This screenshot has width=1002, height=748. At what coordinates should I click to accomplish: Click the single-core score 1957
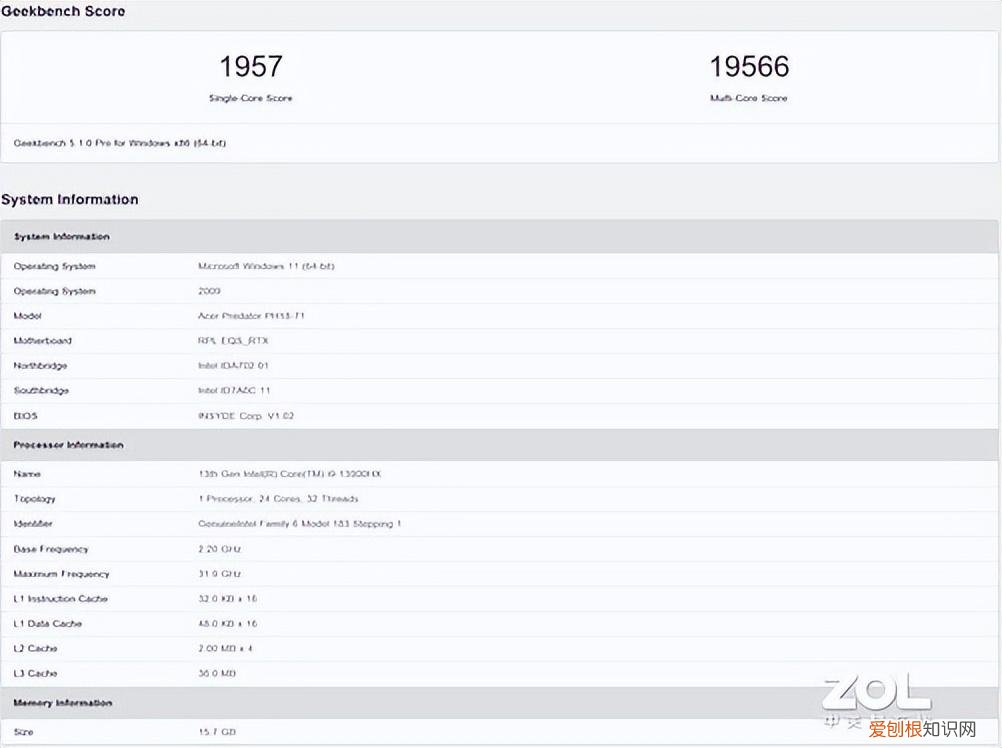point(251,67)
